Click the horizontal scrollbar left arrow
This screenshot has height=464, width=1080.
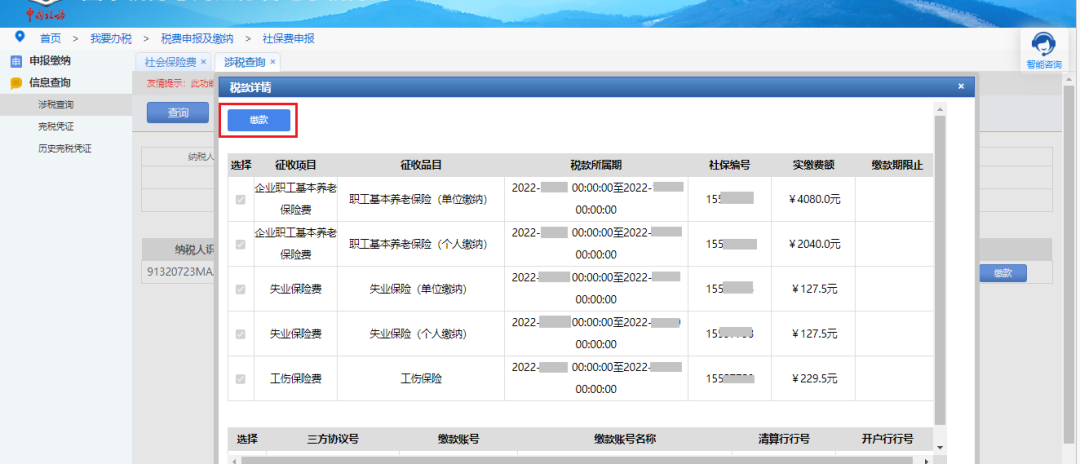233,461
